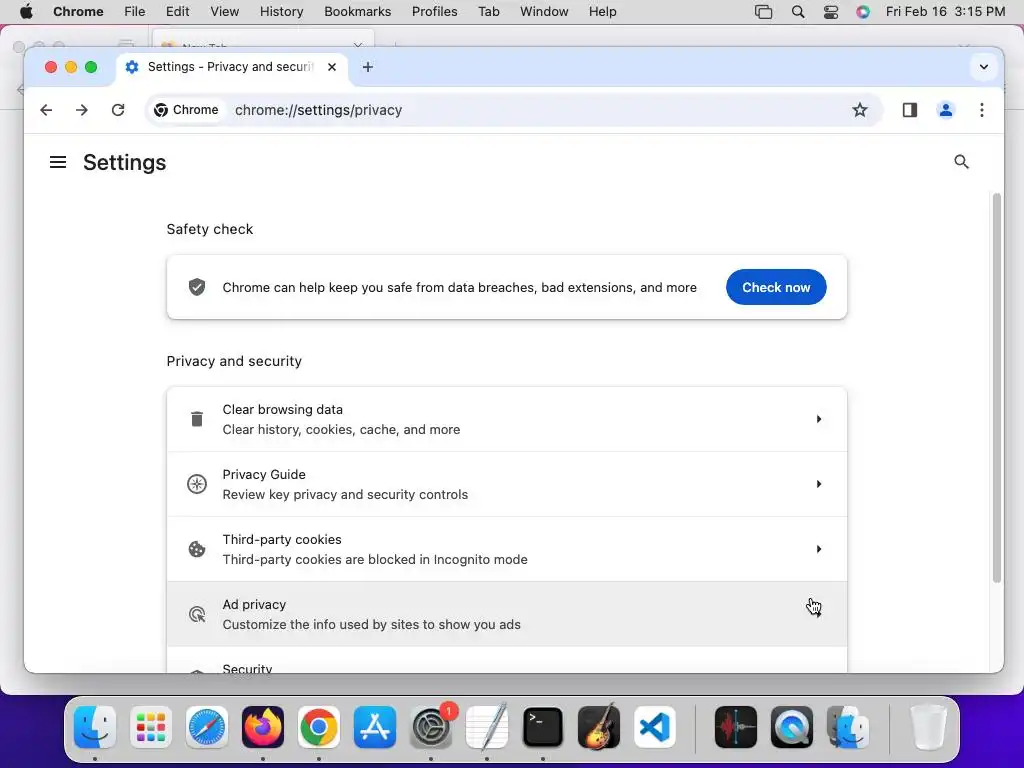
Task: Open the Trash in the Dock
Action: click(929, 727)
